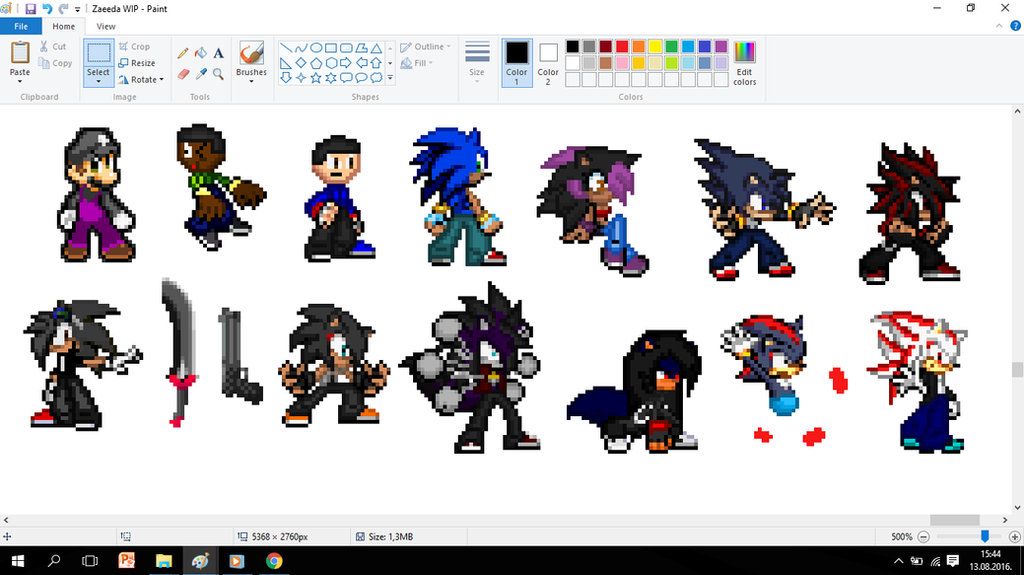Screen dimensions: 1024x575
Task: Select the Magnifier tool
Action: [218, 74]
